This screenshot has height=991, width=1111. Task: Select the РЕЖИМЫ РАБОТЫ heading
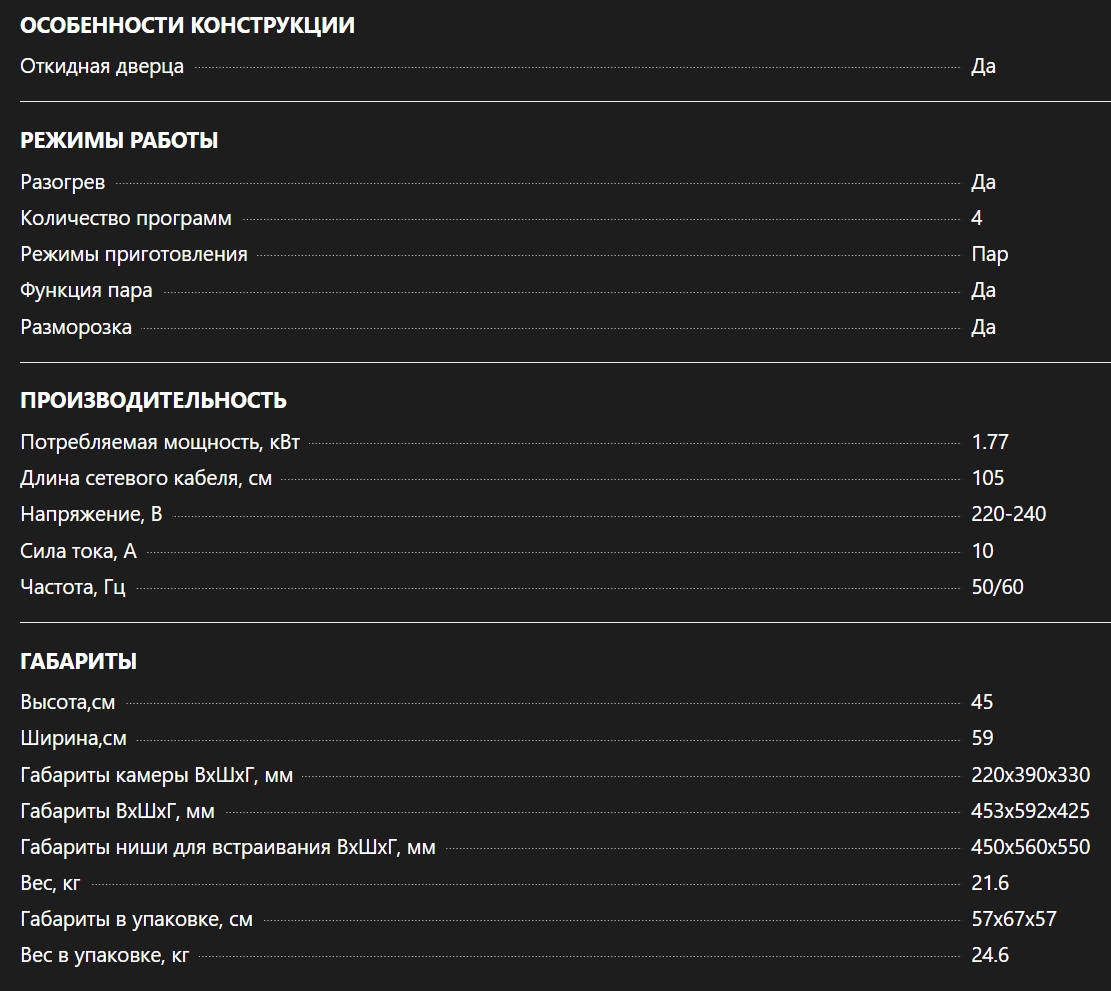119,141
